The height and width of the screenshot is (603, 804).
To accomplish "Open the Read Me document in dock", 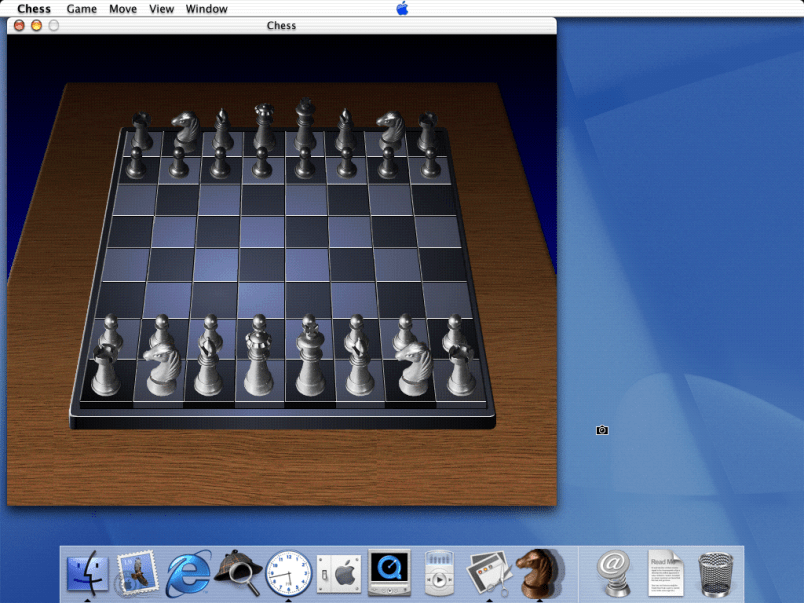I will [666, 573].
